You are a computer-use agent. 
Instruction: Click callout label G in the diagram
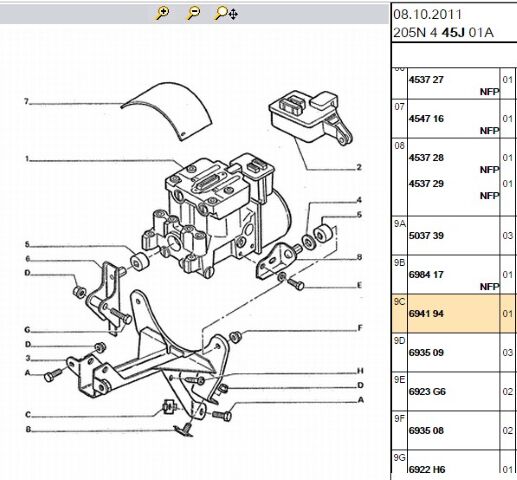click(x=27, y=330)
